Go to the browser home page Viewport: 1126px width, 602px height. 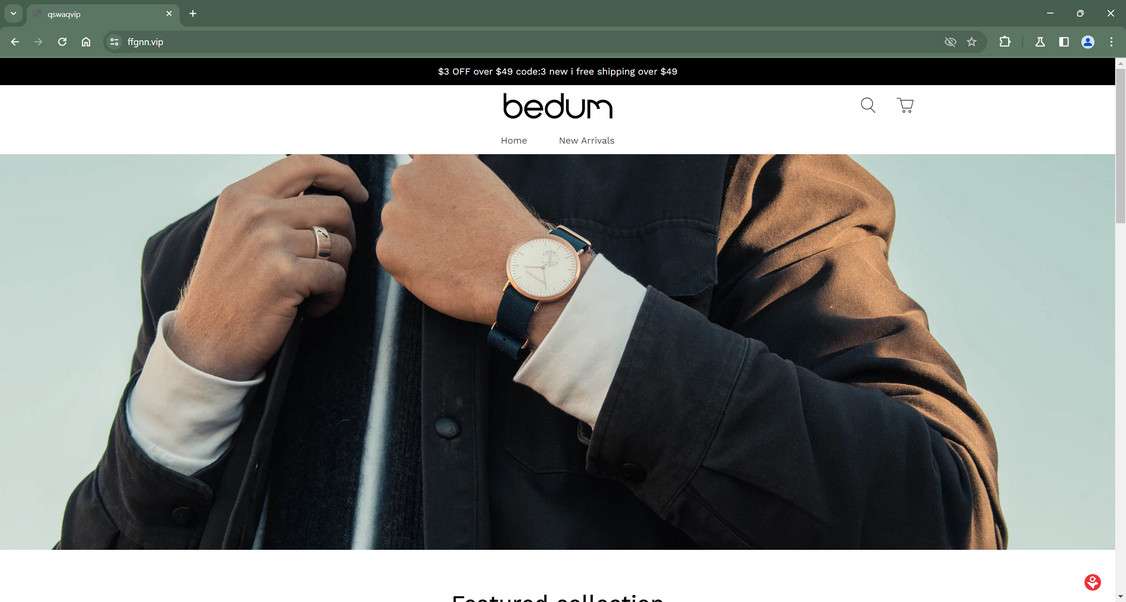point(85,42)
